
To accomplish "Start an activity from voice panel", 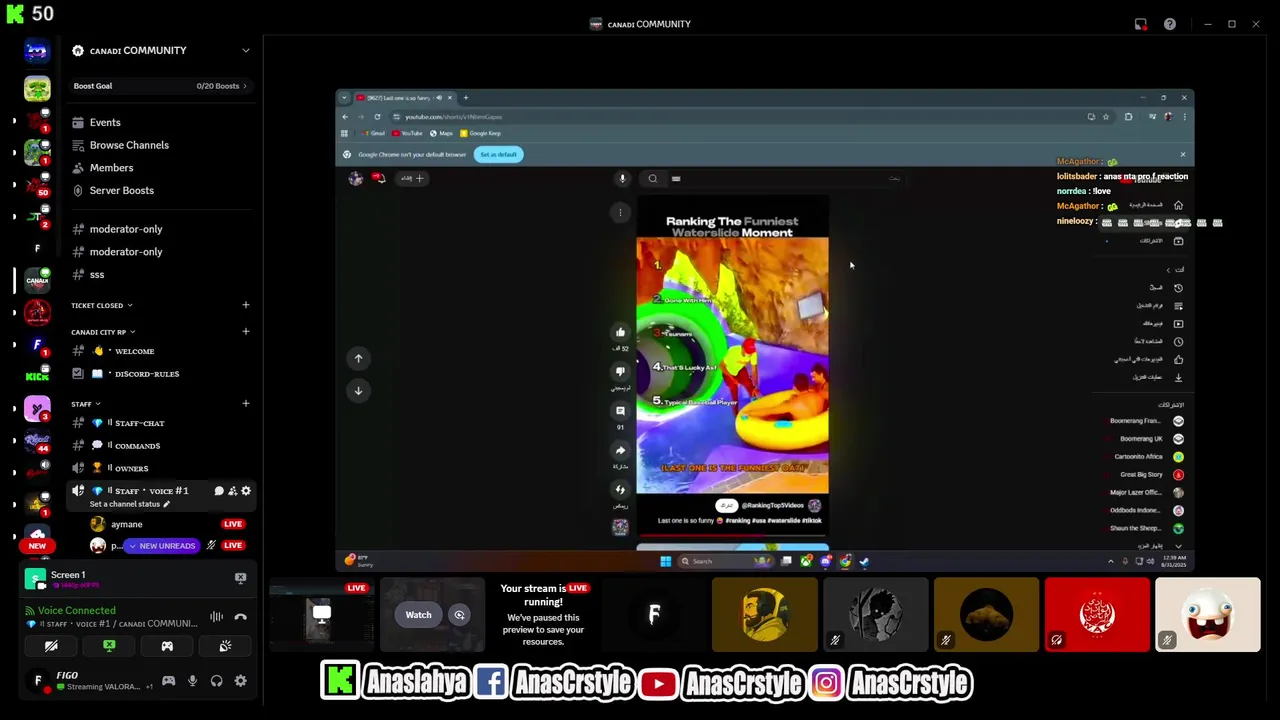I will (x=167, y=646).
